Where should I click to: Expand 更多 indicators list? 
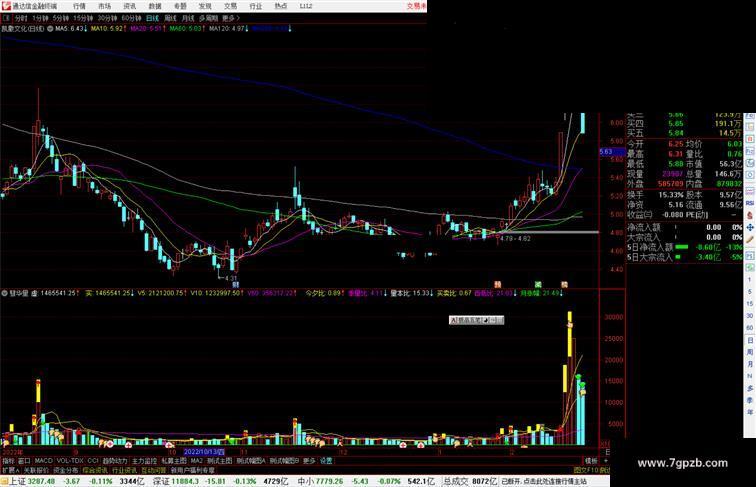(309, 461)
